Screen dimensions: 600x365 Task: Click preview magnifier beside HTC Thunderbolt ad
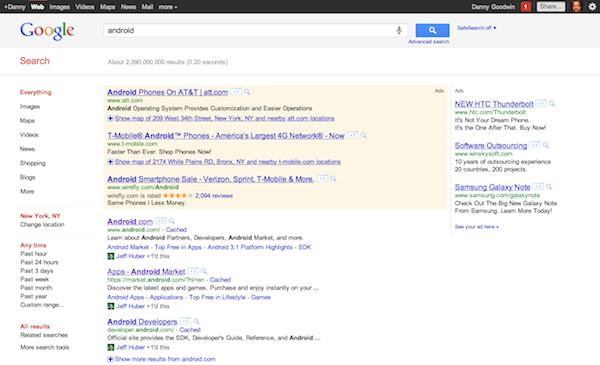pos(552,103)
